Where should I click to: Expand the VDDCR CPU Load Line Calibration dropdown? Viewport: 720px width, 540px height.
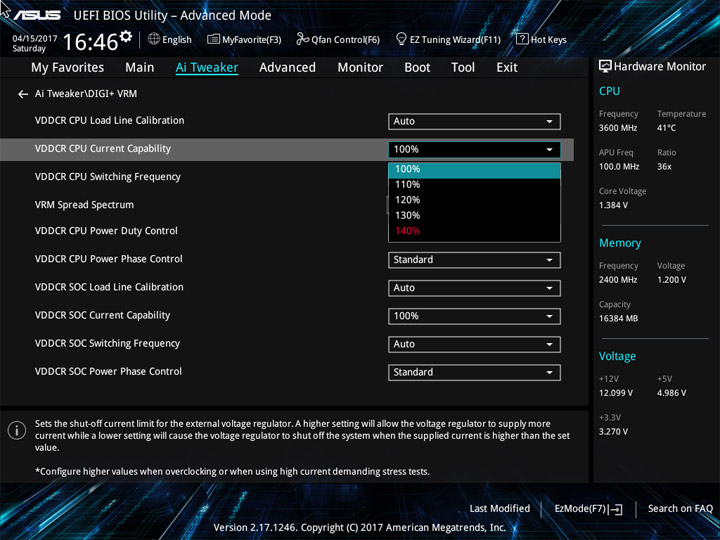pyautogui.click(x=474, y=121)
